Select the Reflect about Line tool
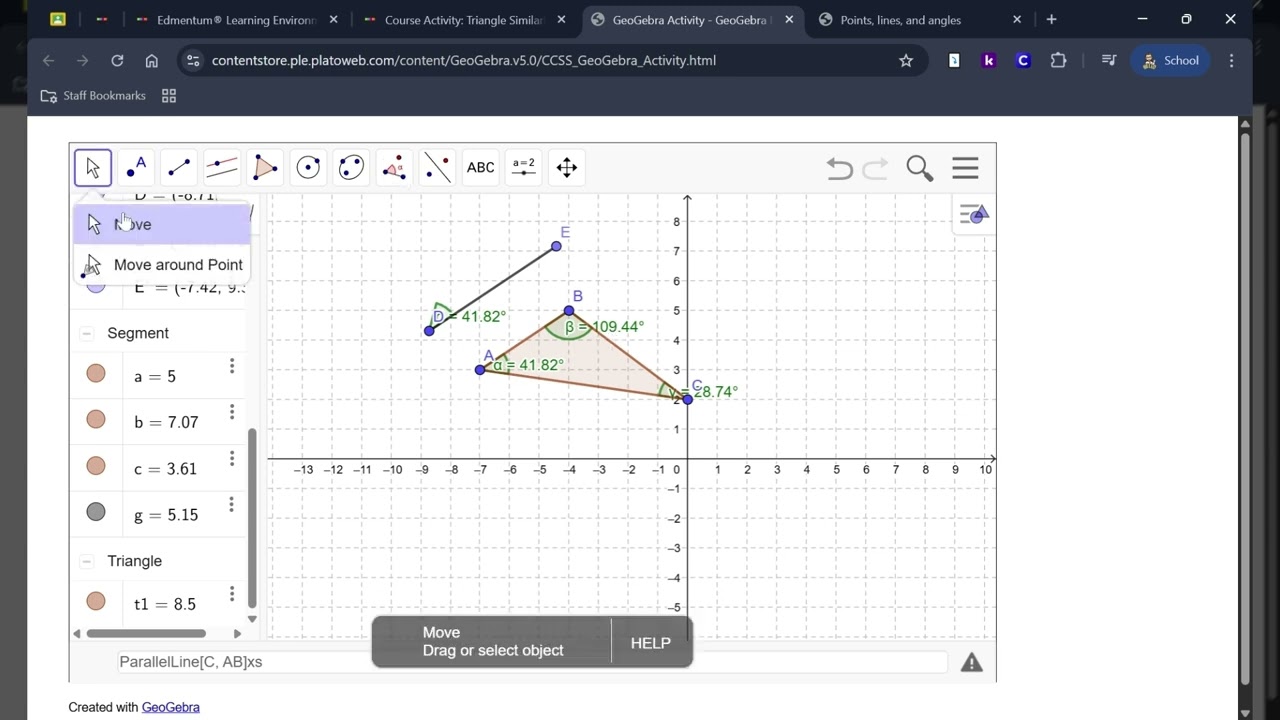The height and width of the screenshot is (720, 1280). (x=437, y=168)
